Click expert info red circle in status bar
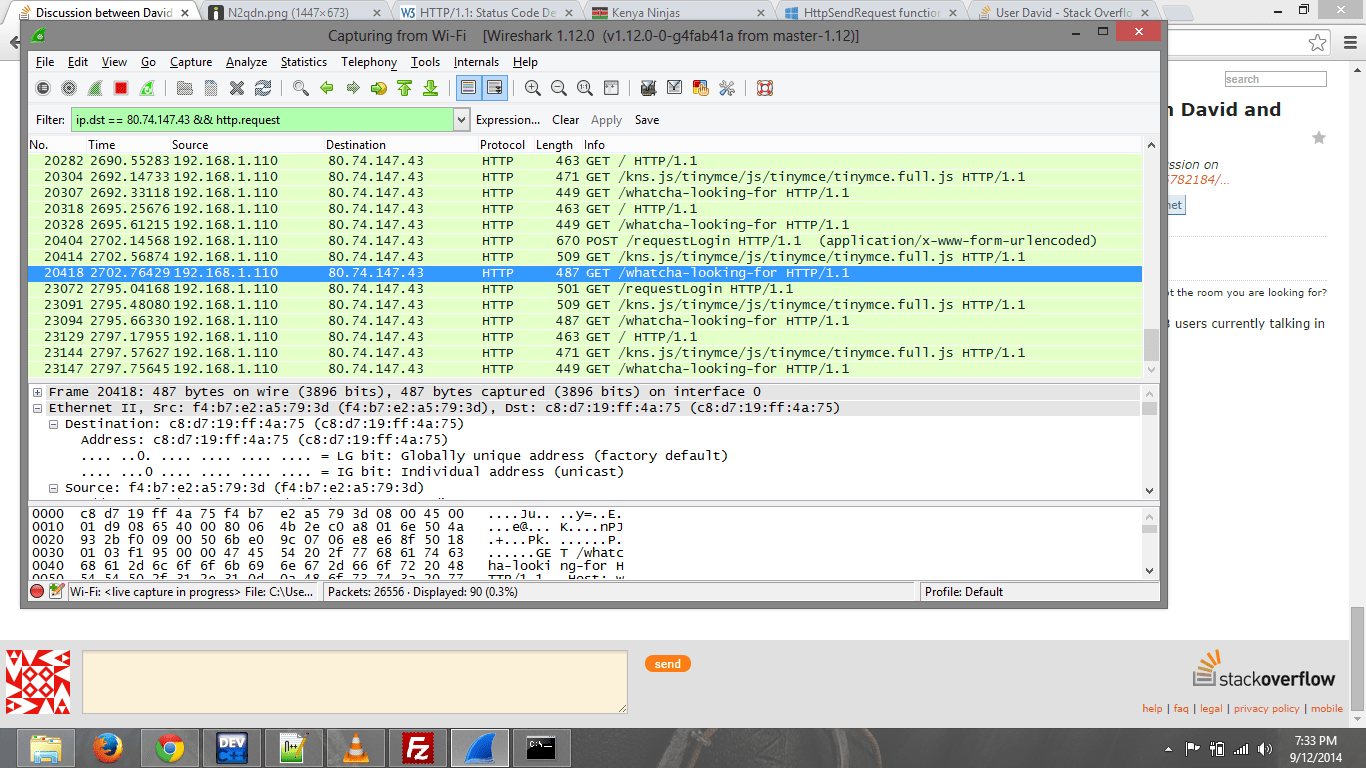Viewport: 1366px width, 768px height. click(x=37, y=591)
